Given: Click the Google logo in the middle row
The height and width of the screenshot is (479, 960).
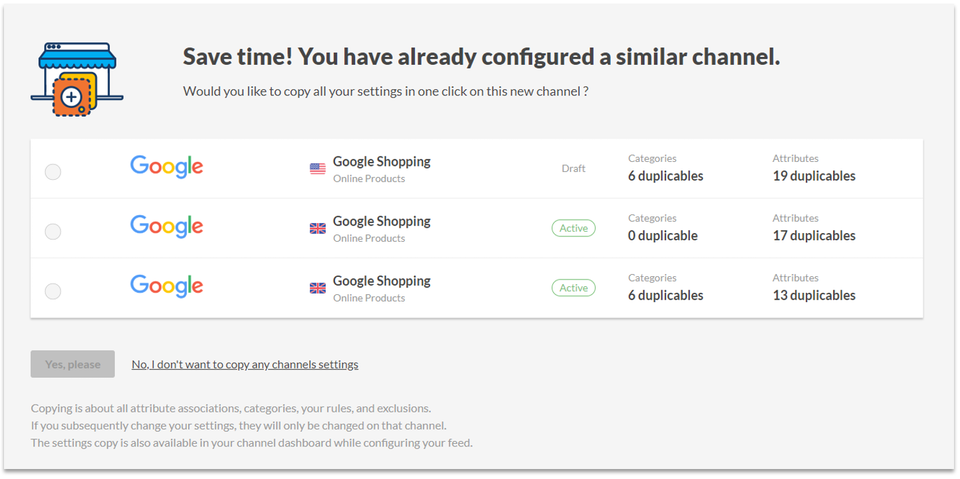Looking at the screenshot, I should click(x=167, y=227).
